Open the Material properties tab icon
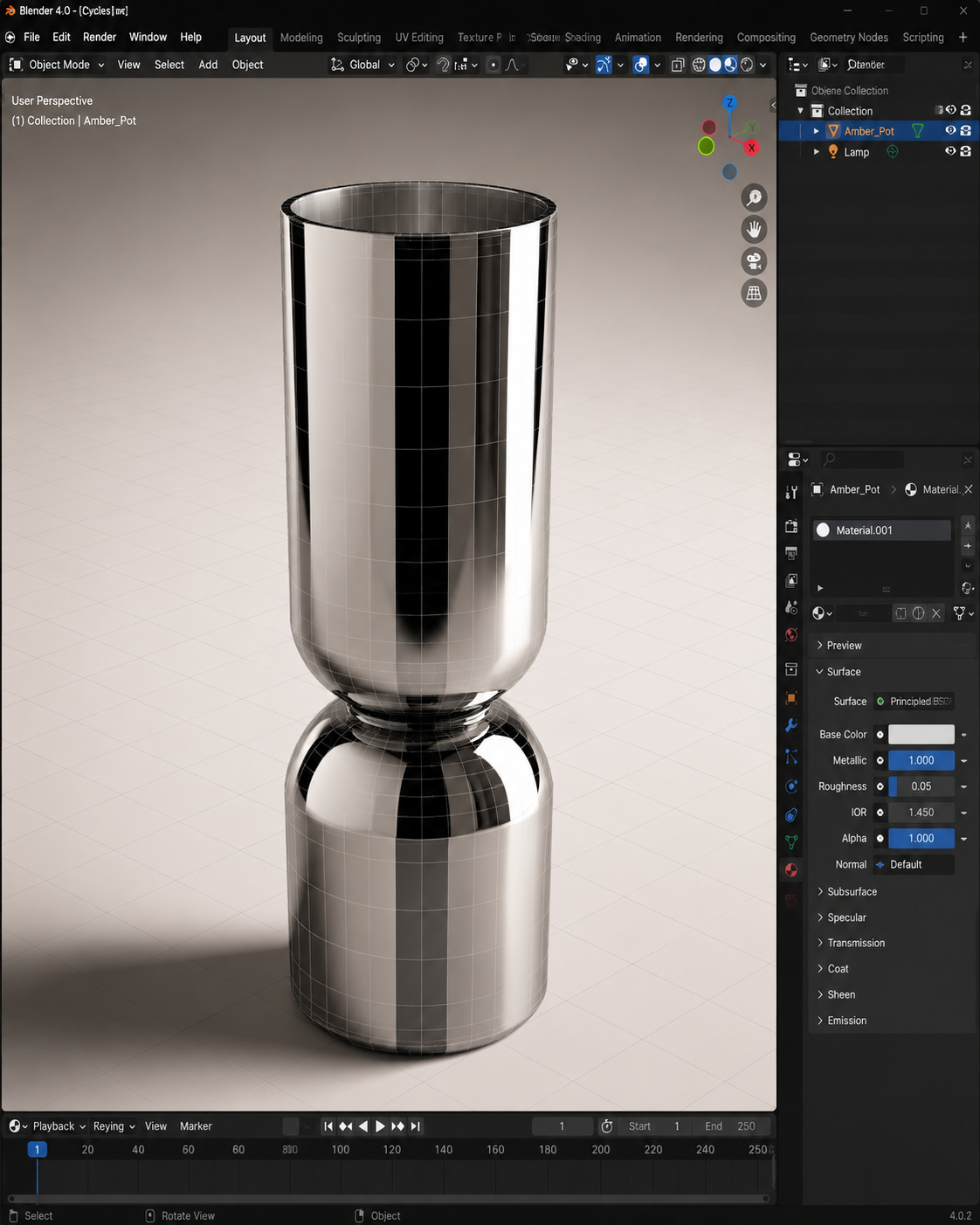The height and width of the screenshot is (1225, 980). [791, 870]
